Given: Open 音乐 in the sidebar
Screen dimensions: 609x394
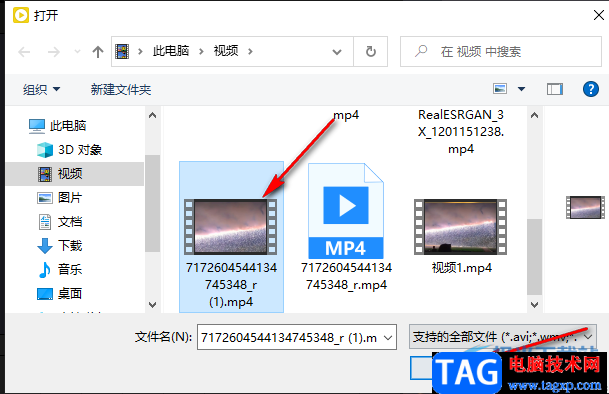Looking at the screenshot, I should coord(59,270).
